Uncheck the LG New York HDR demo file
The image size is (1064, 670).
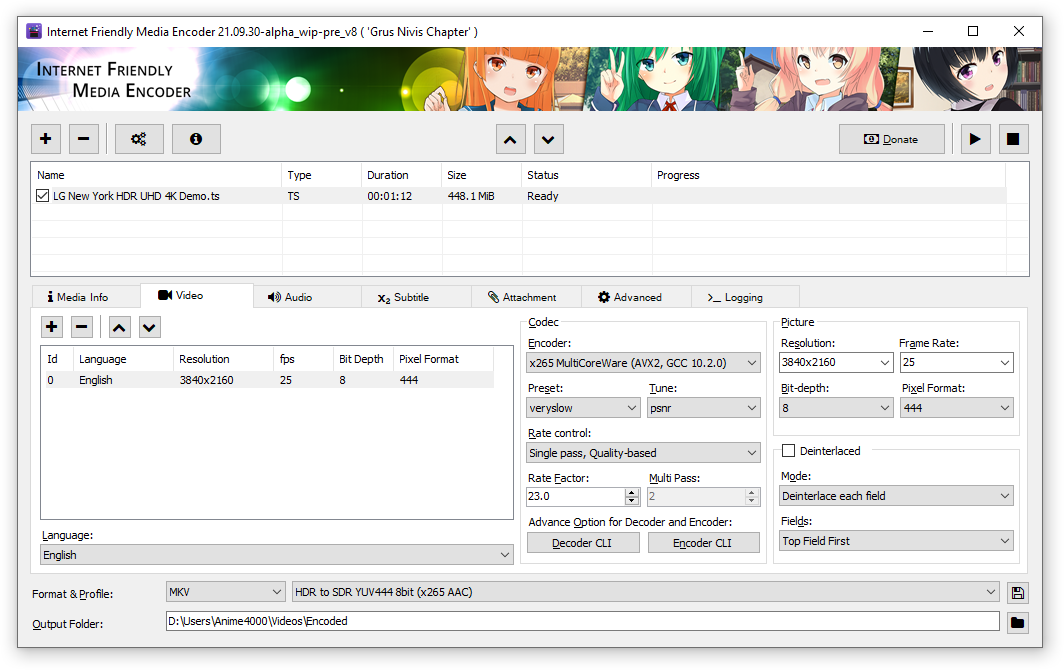click(x=40, y=195)
